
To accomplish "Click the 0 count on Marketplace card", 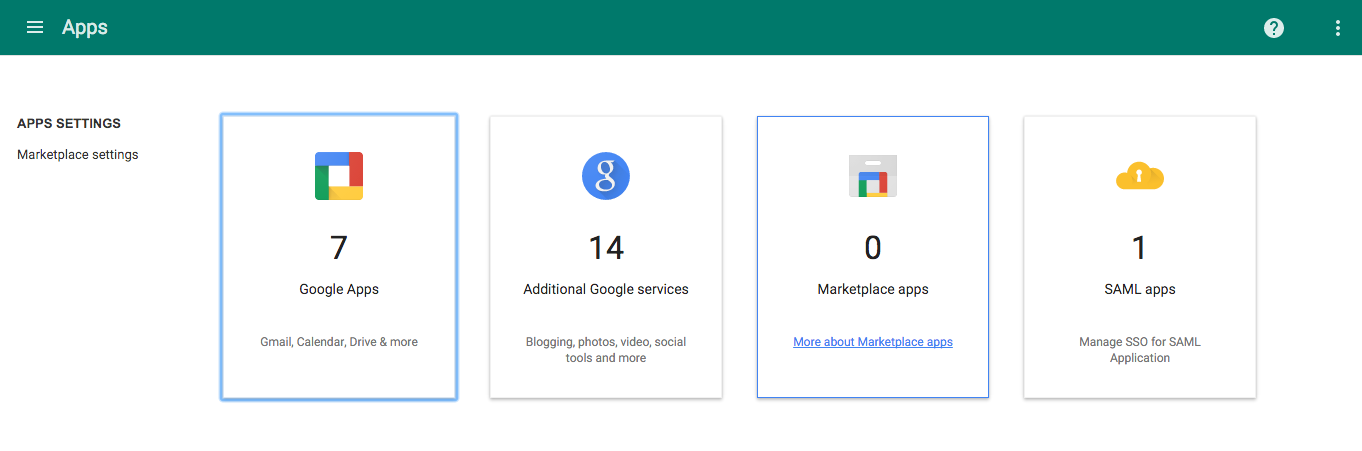I will 873,247.
